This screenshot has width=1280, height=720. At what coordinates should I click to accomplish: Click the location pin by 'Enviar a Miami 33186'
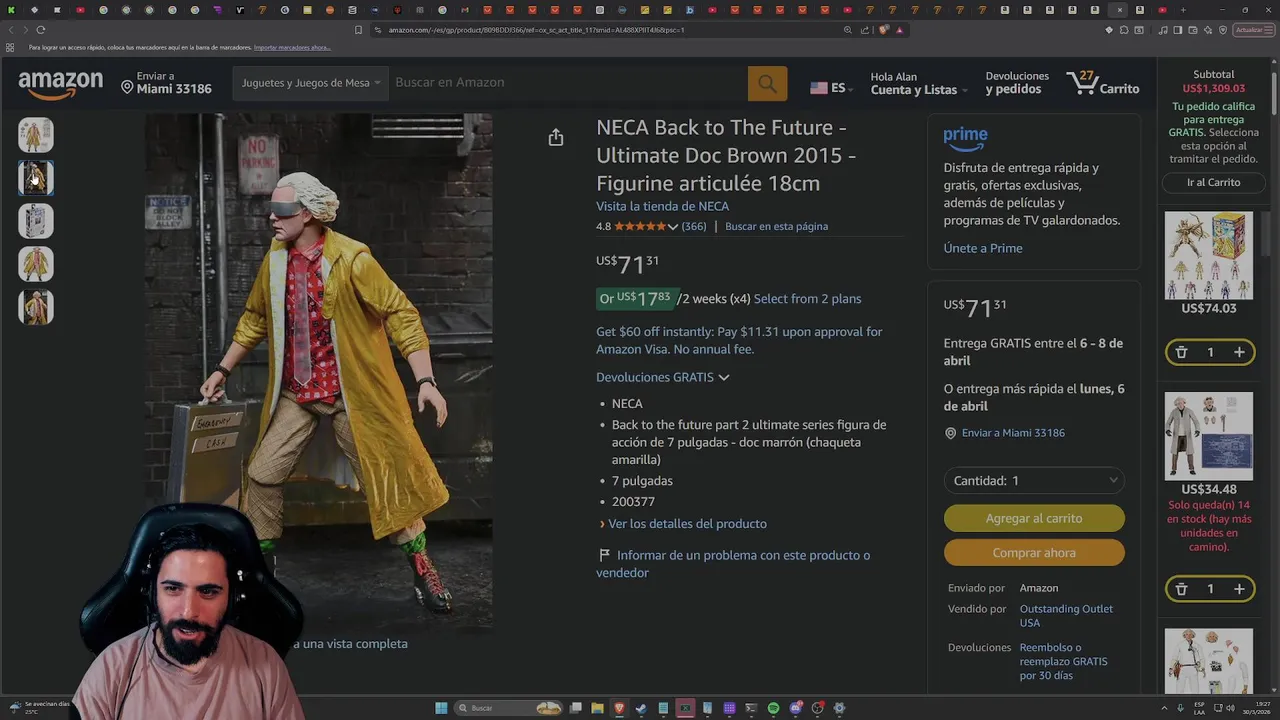pyautogui.click(x=950, y=433)
